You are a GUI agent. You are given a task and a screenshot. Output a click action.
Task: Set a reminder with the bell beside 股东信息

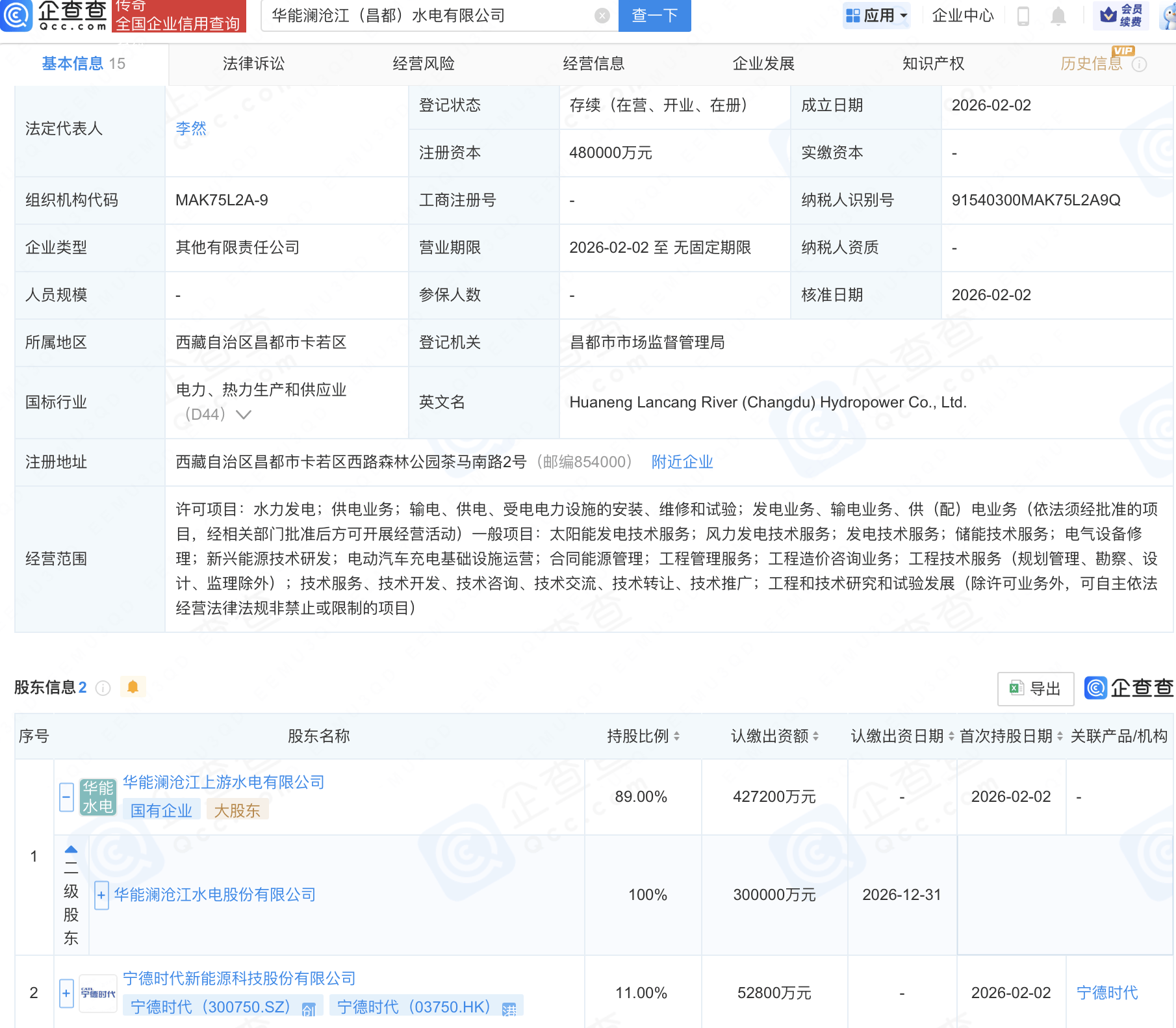click(x=134, y=686)
